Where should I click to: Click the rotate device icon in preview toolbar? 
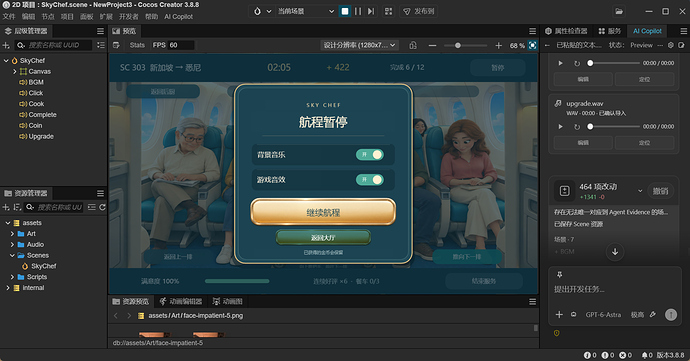413,45
